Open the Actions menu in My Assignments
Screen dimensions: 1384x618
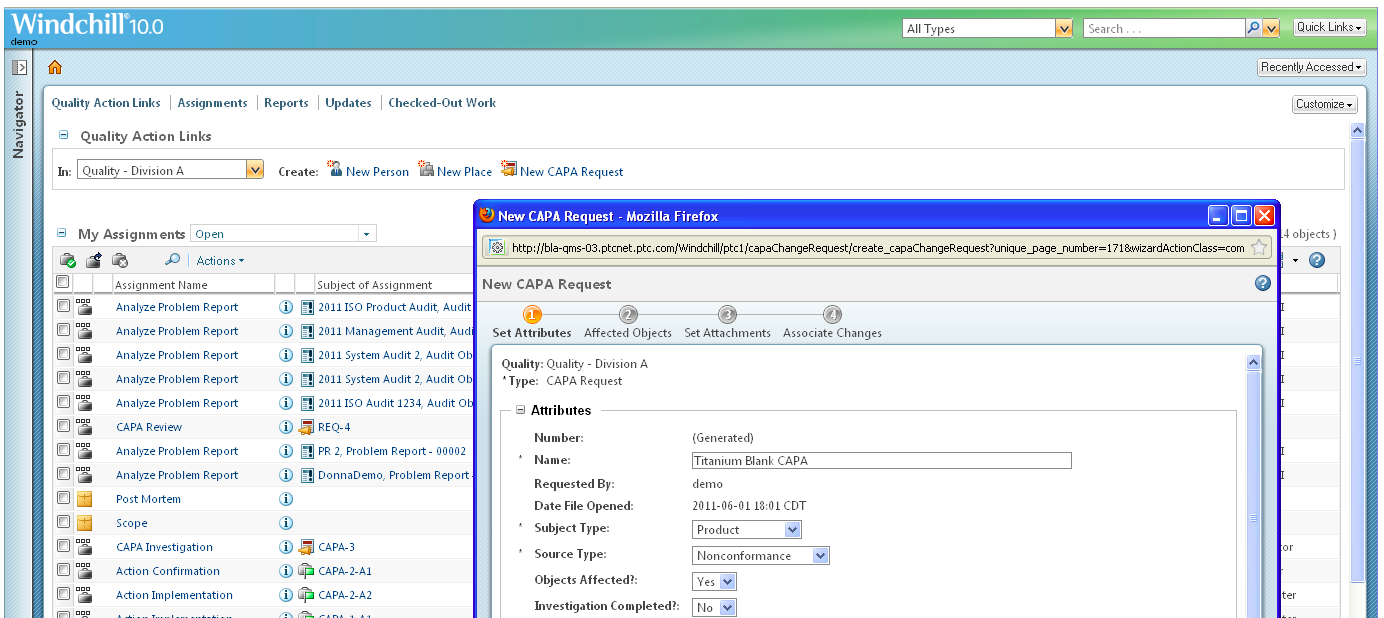(x=220, y=261)
